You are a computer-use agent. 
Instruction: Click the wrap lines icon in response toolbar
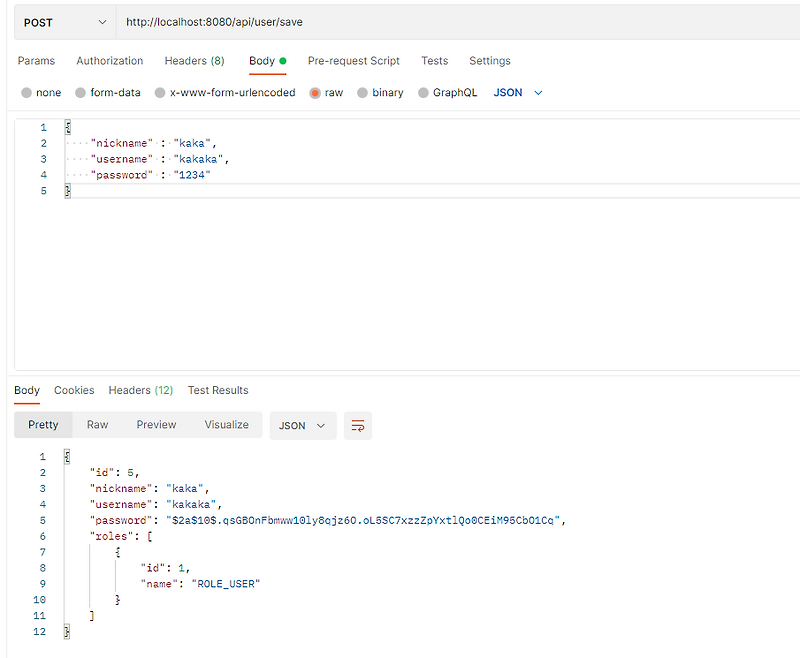pyautogui.click(x=357, y=425)
